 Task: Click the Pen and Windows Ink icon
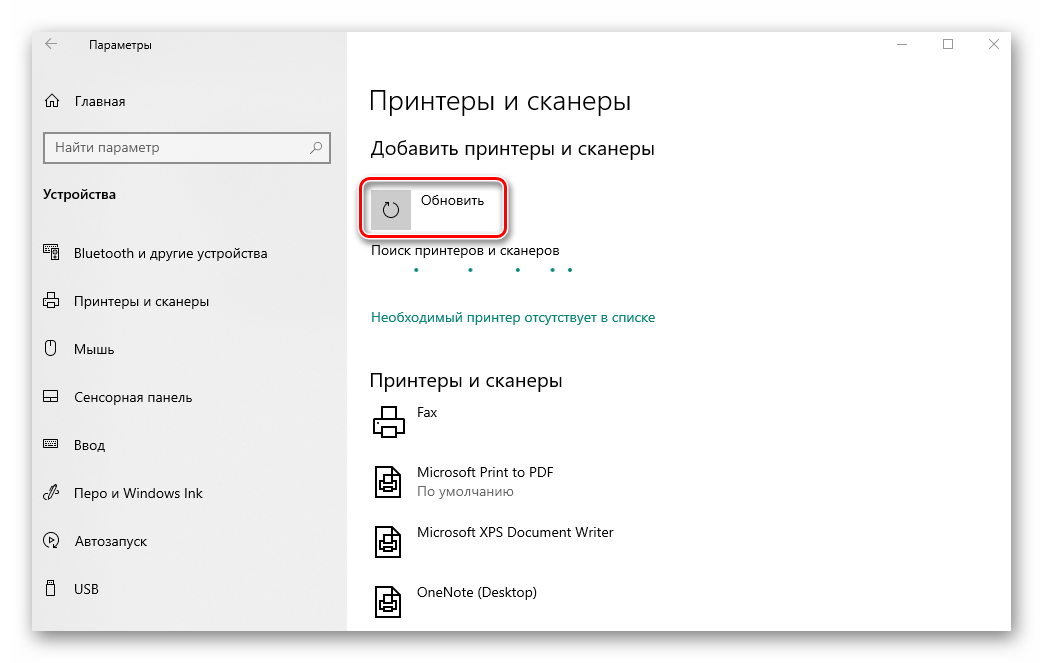(x=52, y=493)
